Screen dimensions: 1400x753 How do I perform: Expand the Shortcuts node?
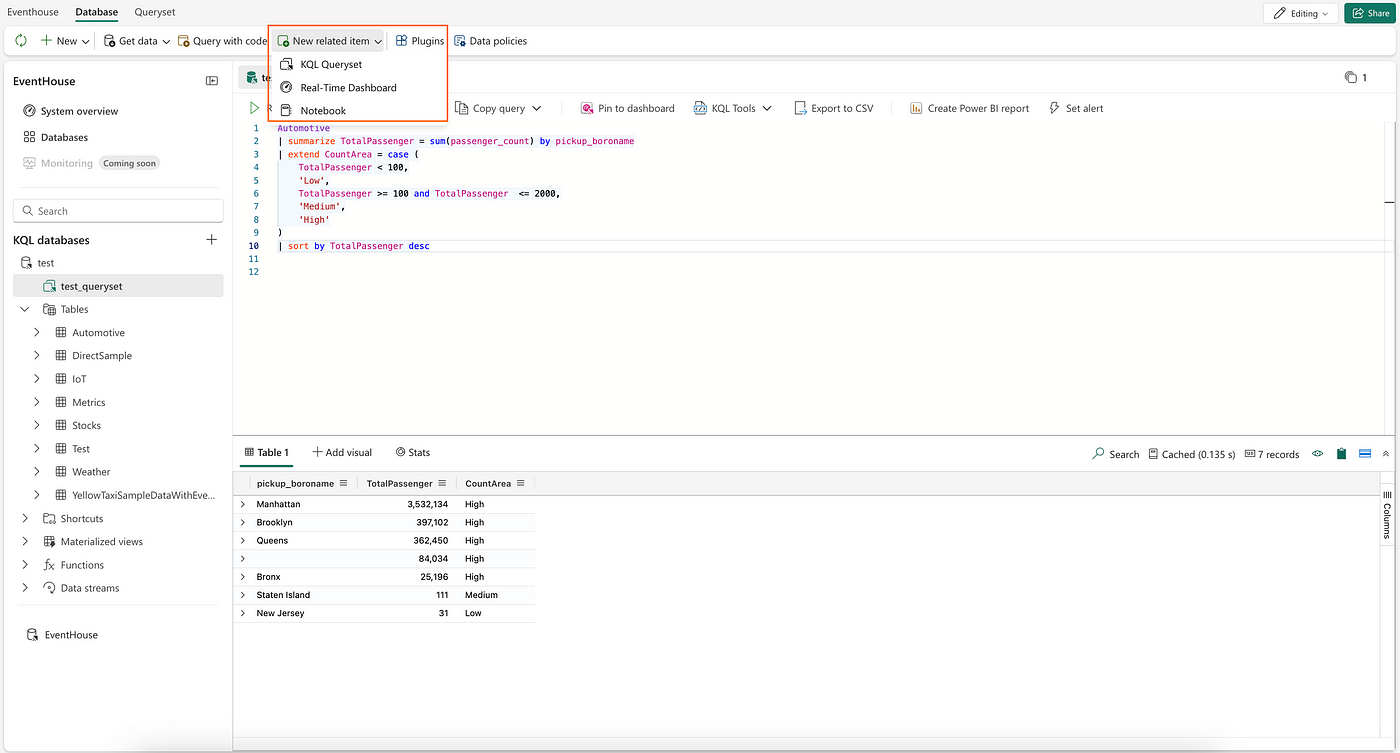(x=25, y=519)
